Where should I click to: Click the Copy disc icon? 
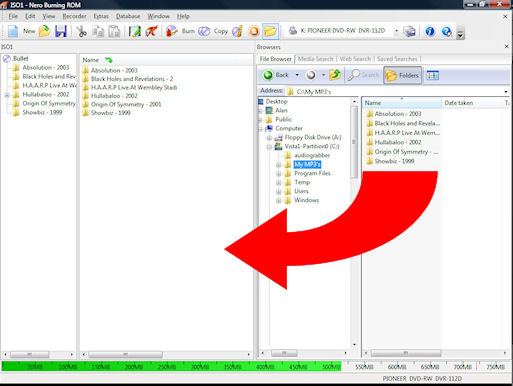204,31
